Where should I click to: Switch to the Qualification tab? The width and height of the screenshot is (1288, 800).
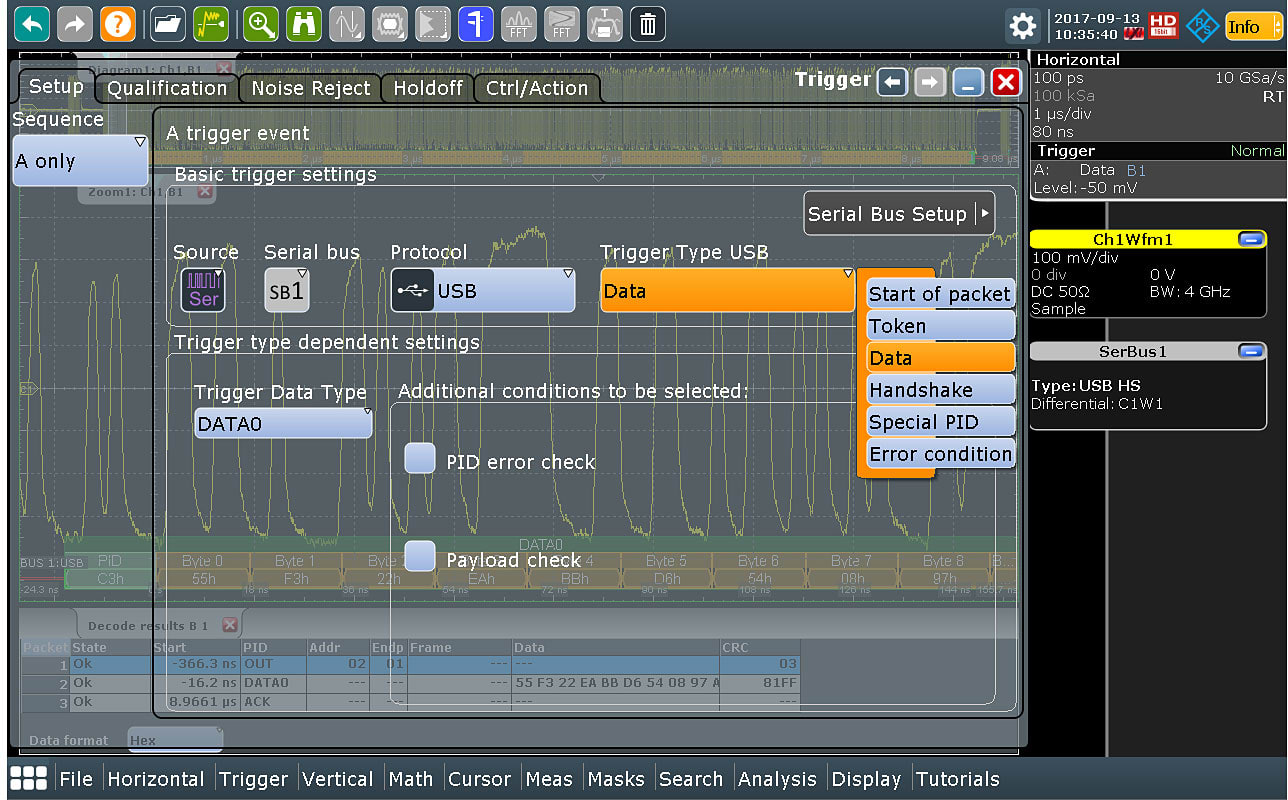coord(167,88)
